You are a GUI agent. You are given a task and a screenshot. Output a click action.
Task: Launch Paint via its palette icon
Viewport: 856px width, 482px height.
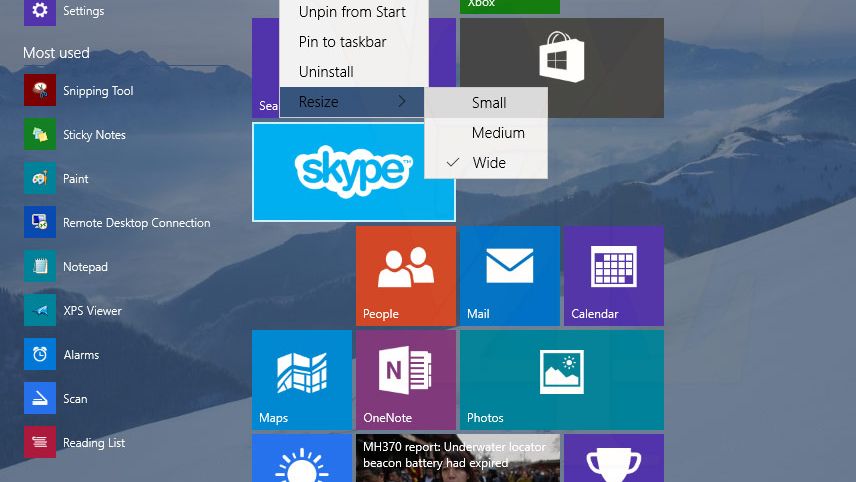coord(40,178)
